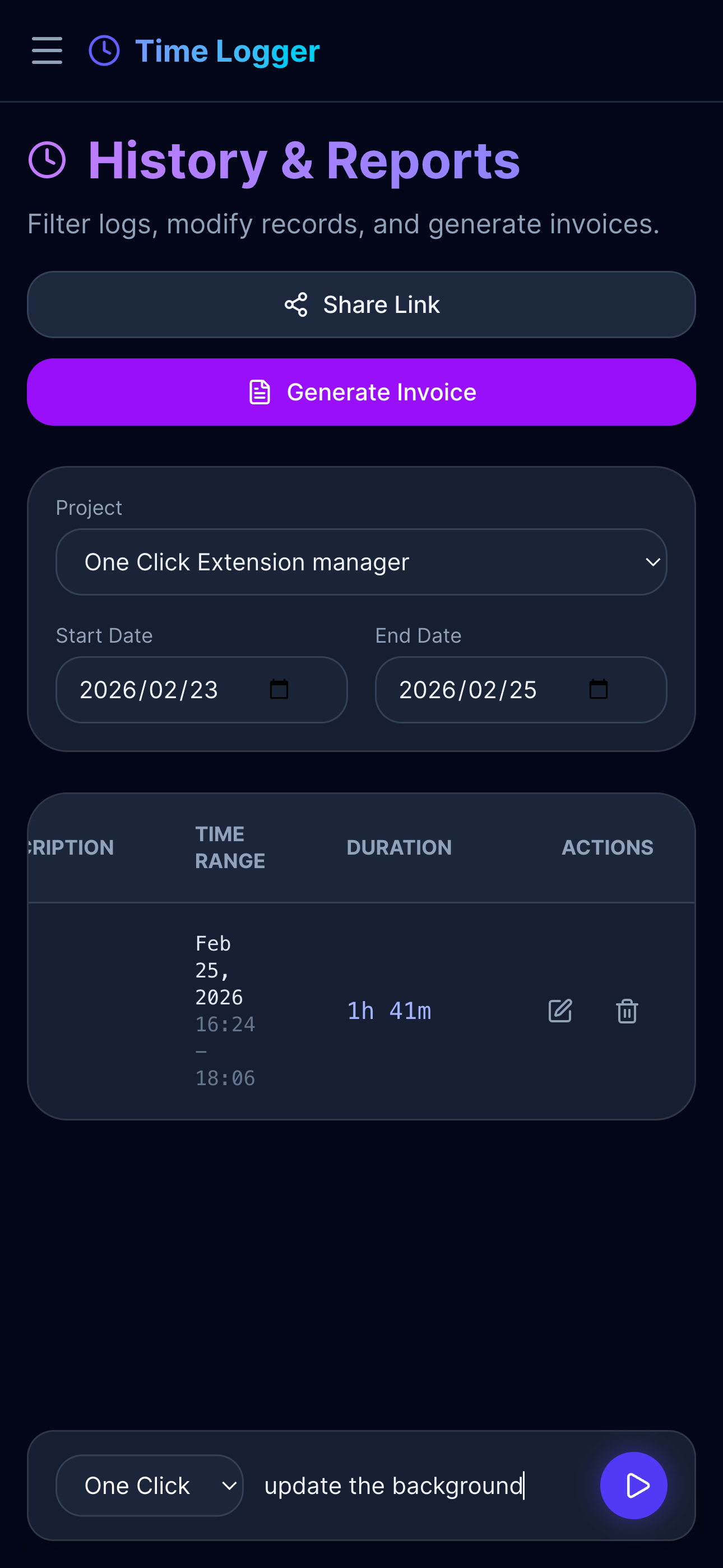Open the Project selection dropdown
The image size is (723, 1568).
(361, 561)
